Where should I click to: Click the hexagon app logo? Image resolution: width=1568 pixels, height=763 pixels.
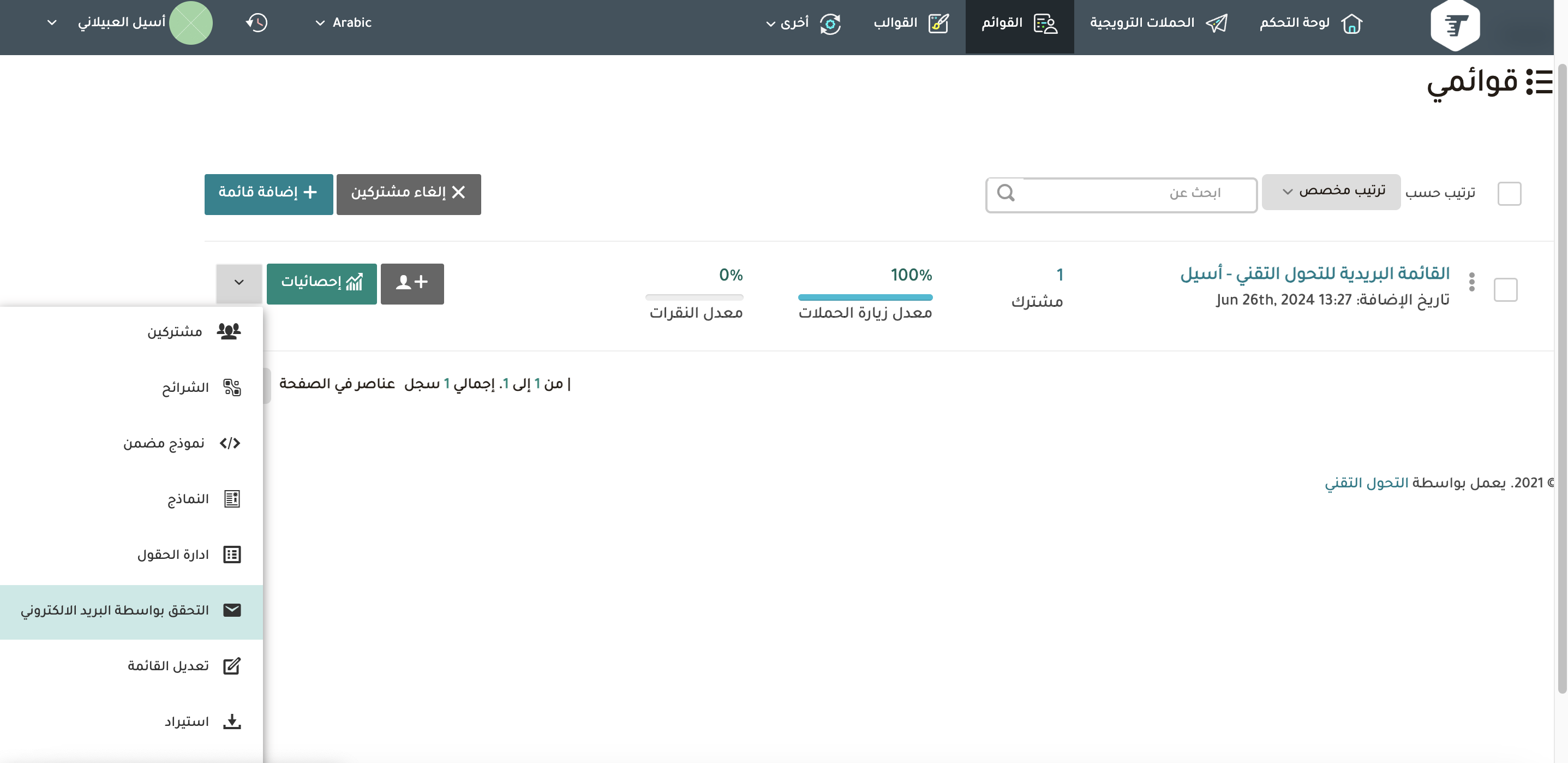point(1455,26)
